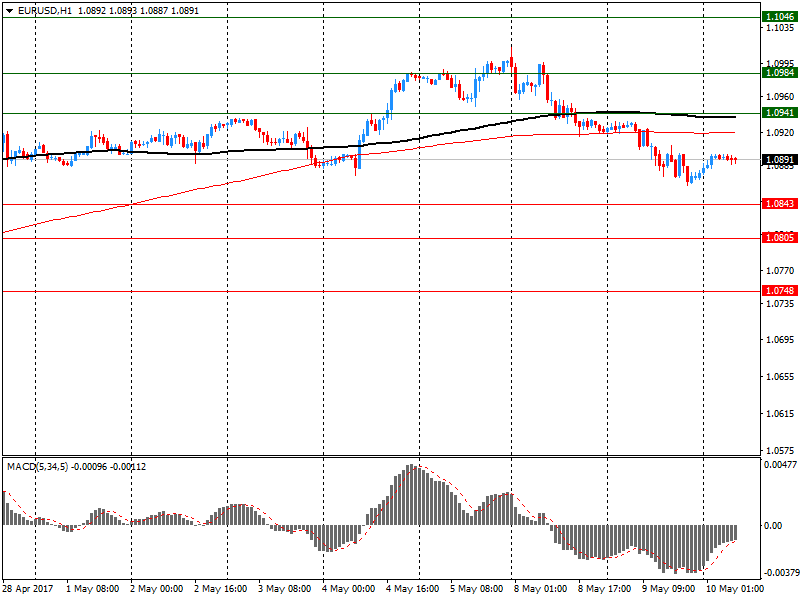Open the chart menu triangle beside EURUSD,H1
This screenshot has height=600, width=800.
9,11
